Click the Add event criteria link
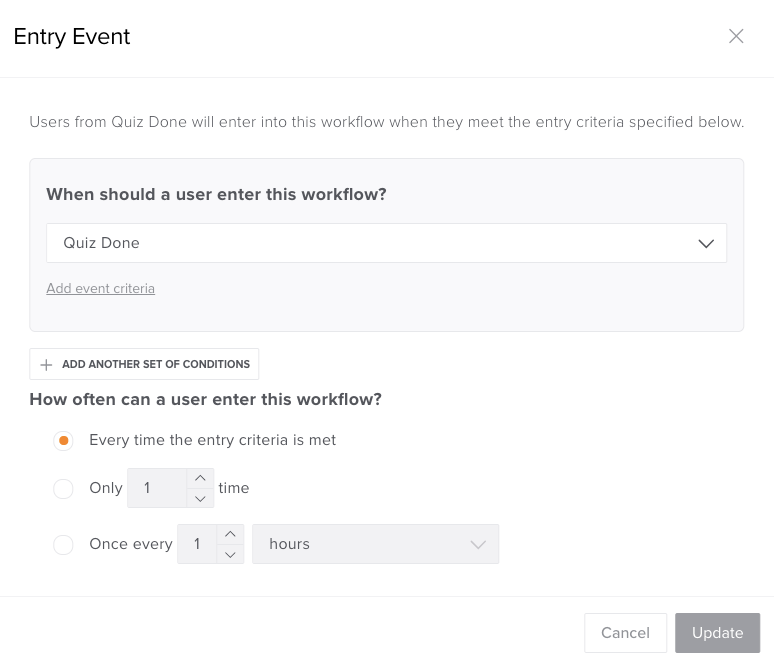Viewport: 774px width, 665px height. point(100,289)
